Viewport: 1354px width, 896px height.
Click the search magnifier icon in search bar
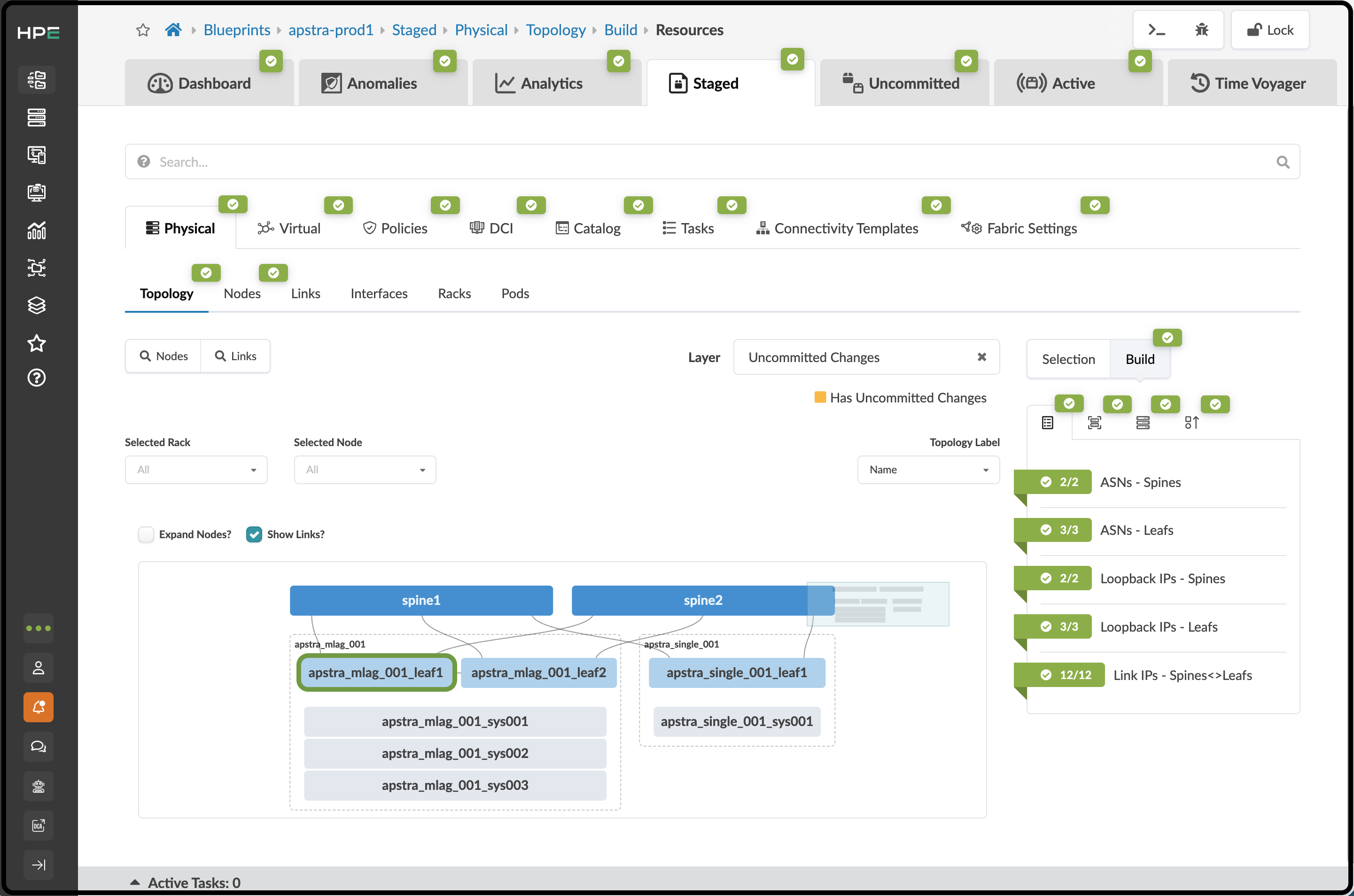[1283, 162]
